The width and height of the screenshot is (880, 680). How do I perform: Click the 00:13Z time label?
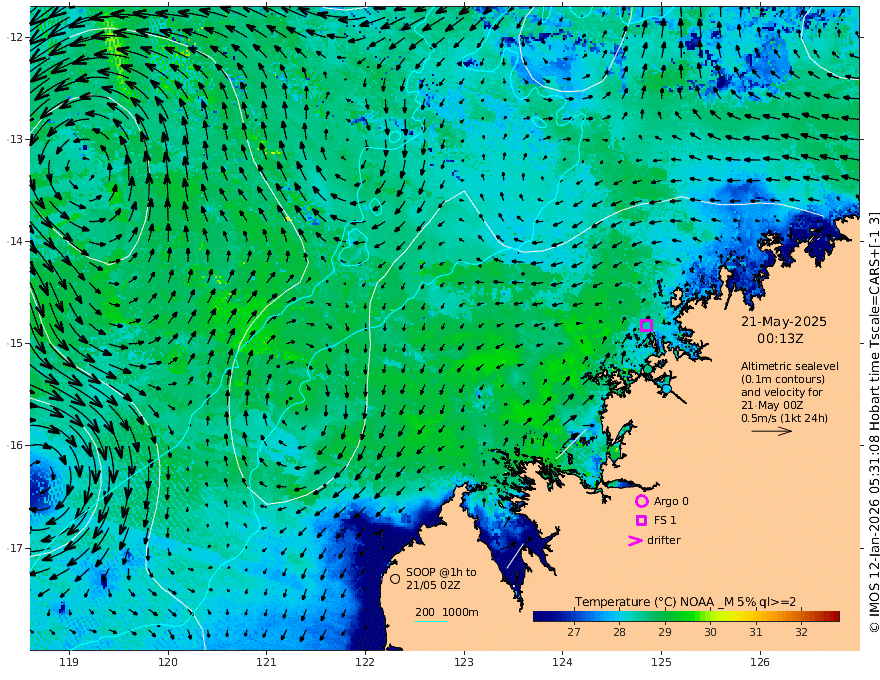coord(783,340)
